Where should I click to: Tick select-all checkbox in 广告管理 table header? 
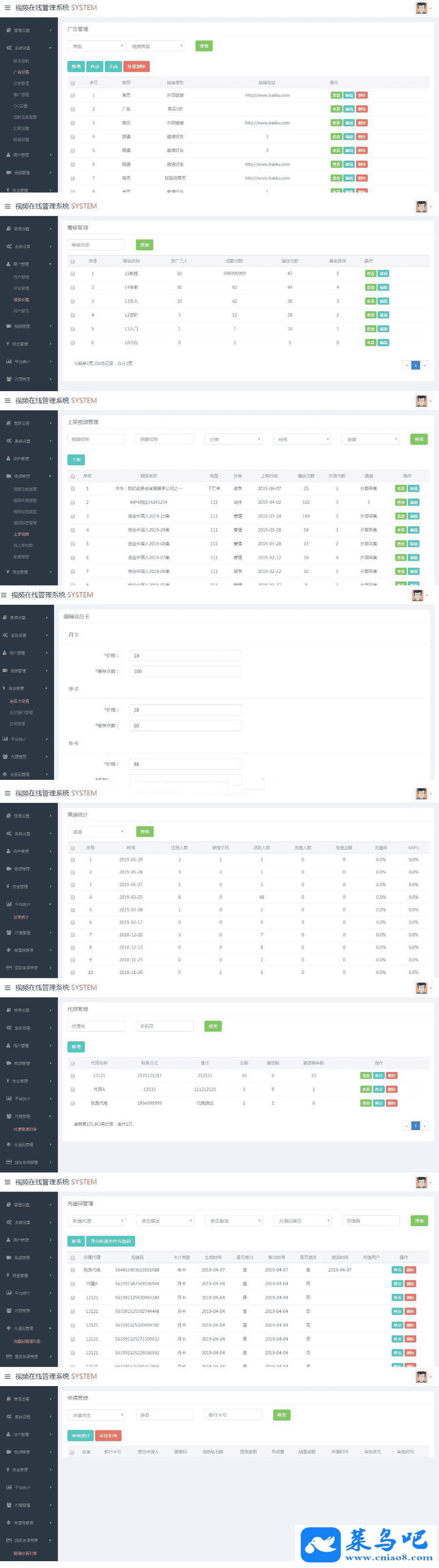[73, 83]
